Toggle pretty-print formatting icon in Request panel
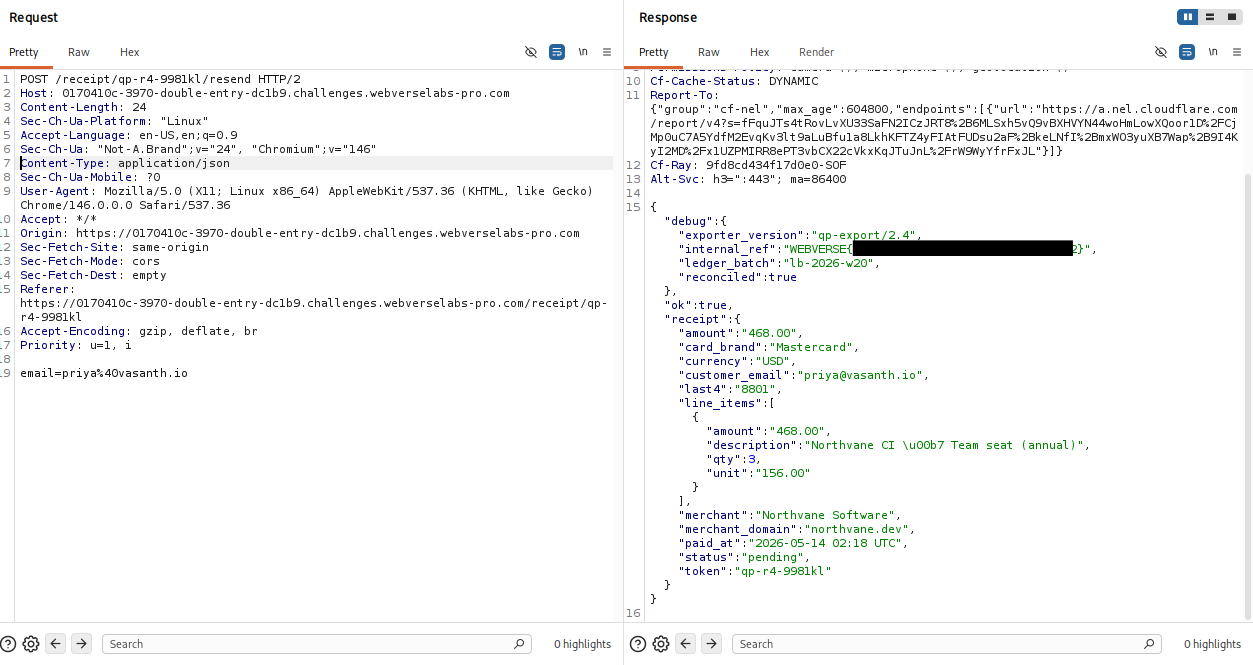The image size is (1253, 665). click(557, 52)
